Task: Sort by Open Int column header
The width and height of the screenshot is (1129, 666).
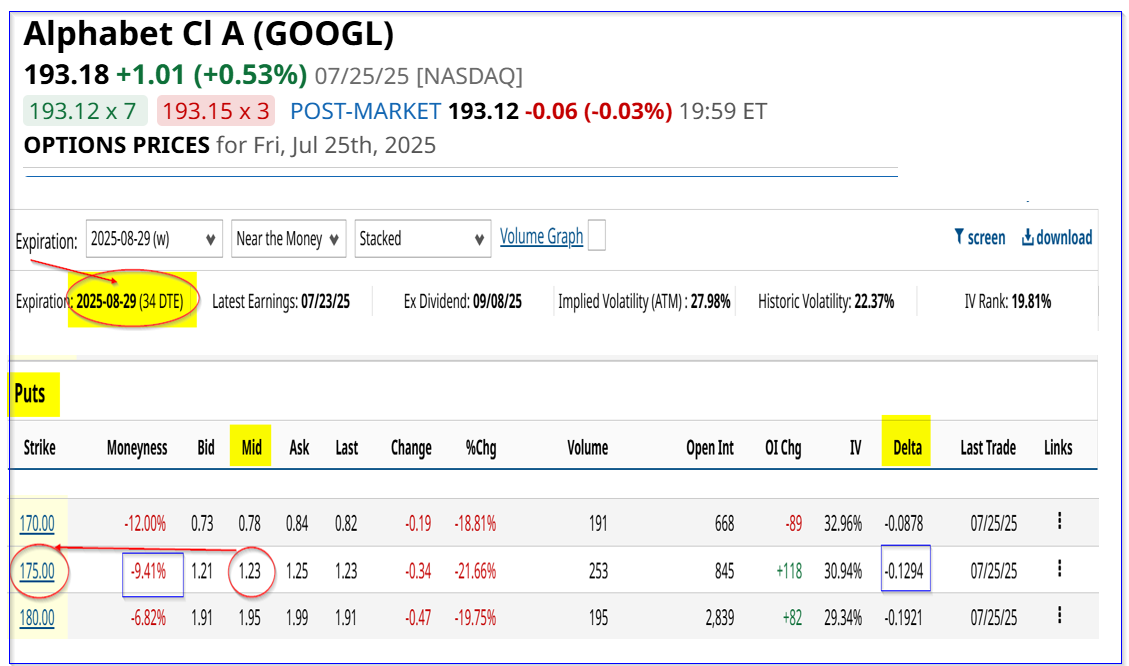Action: pyautogui.click(x=710, y=448)
